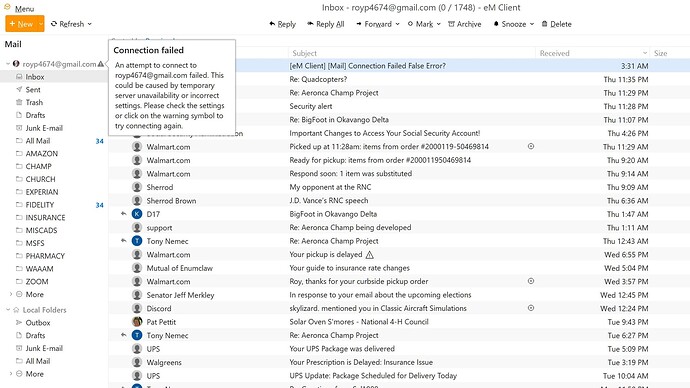Viewport: 690px width, 388px height.
Task: Open the Outbox folder
Action: tap(54, 322)
